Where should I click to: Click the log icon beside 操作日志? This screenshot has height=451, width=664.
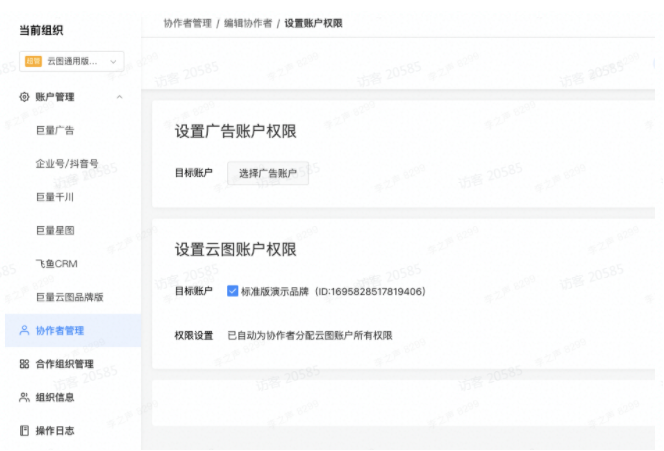[24, 431]
